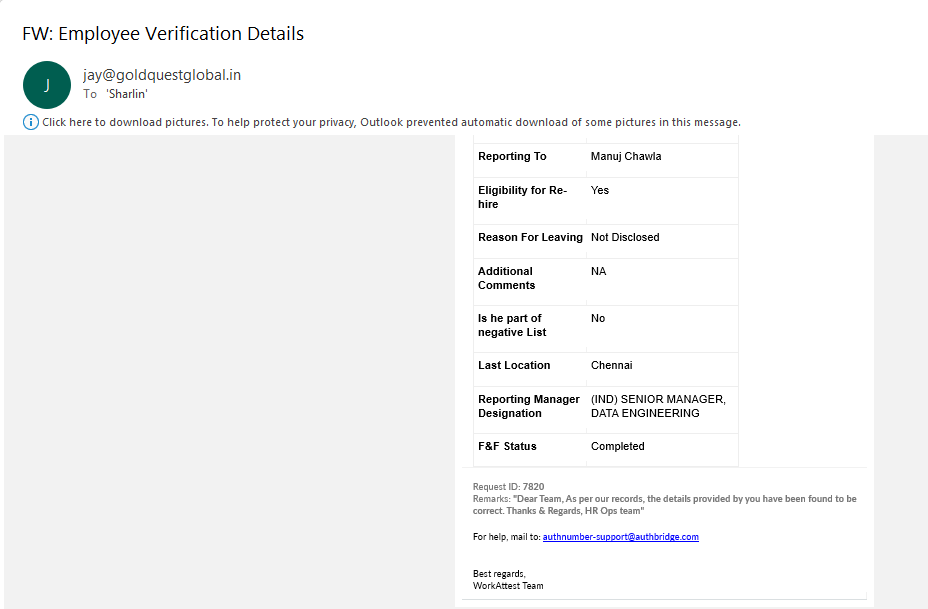
Task: Select the Reporting Manager Designation label
Action: [x=528, y=406]
